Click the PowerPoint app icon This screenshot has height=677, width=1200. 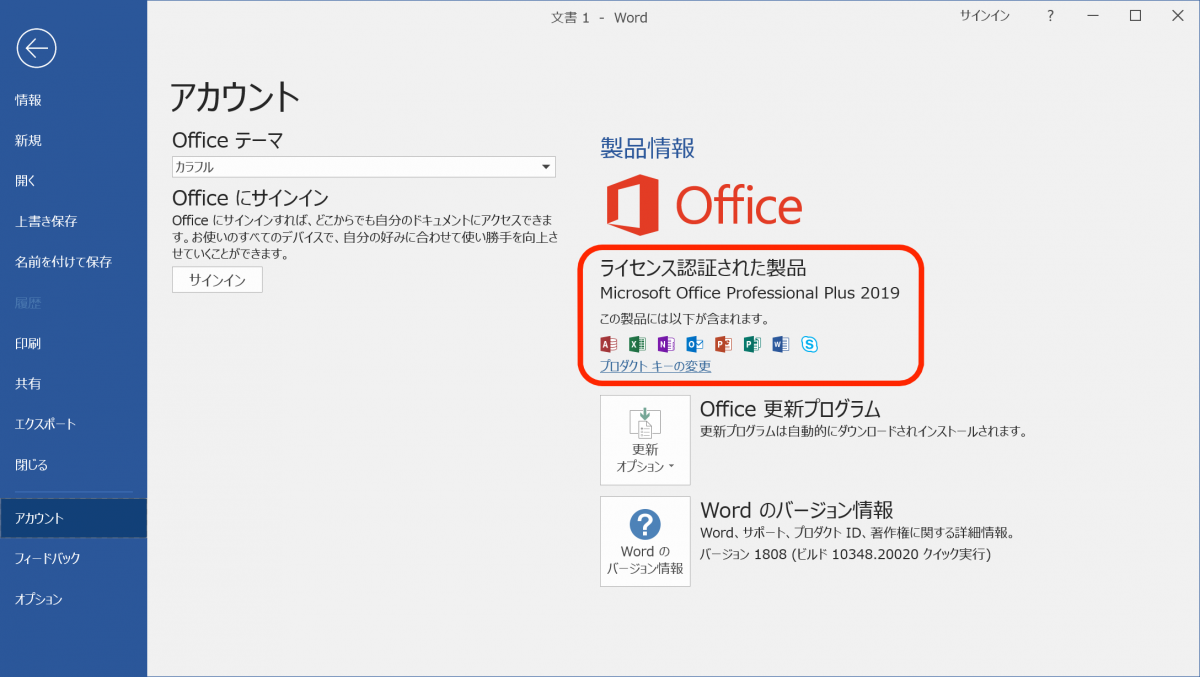723,344
